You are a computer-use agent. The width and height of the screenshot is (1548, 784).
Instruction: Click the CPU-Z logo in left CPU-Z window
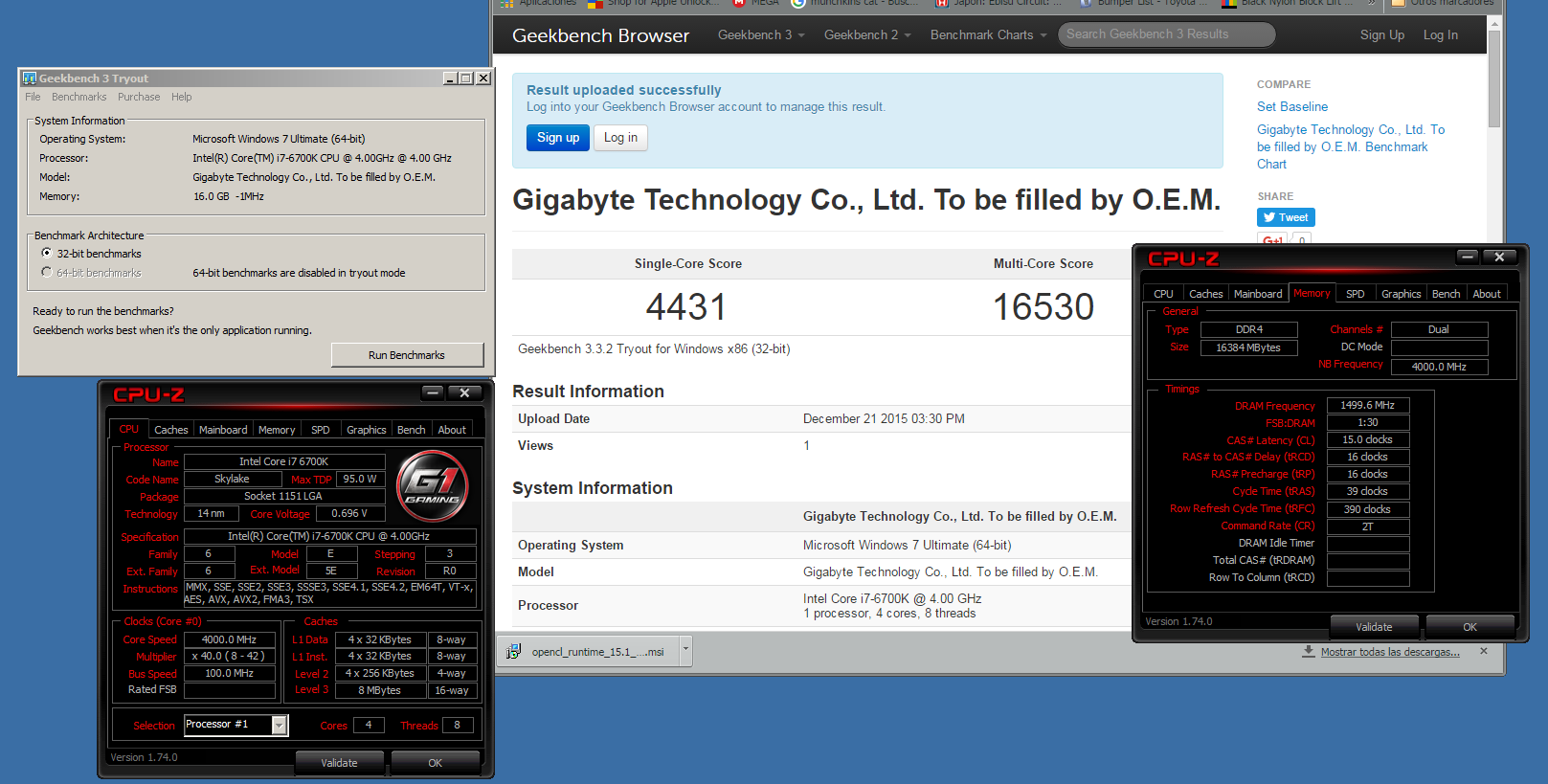(148, 394)
